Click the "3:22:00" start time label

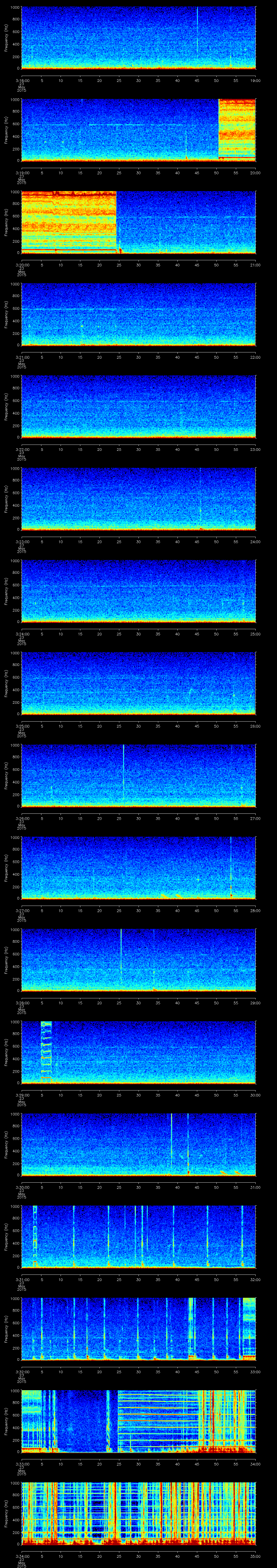[22, 449]
